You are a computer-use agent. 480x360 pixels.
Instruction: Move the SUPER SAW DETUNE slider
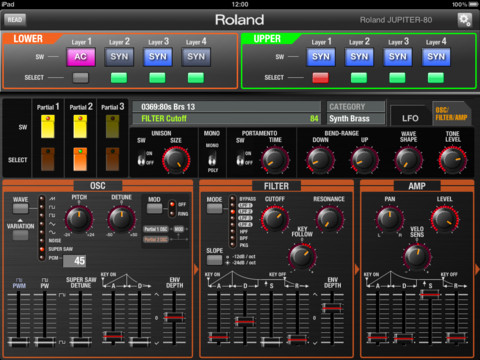80,341
